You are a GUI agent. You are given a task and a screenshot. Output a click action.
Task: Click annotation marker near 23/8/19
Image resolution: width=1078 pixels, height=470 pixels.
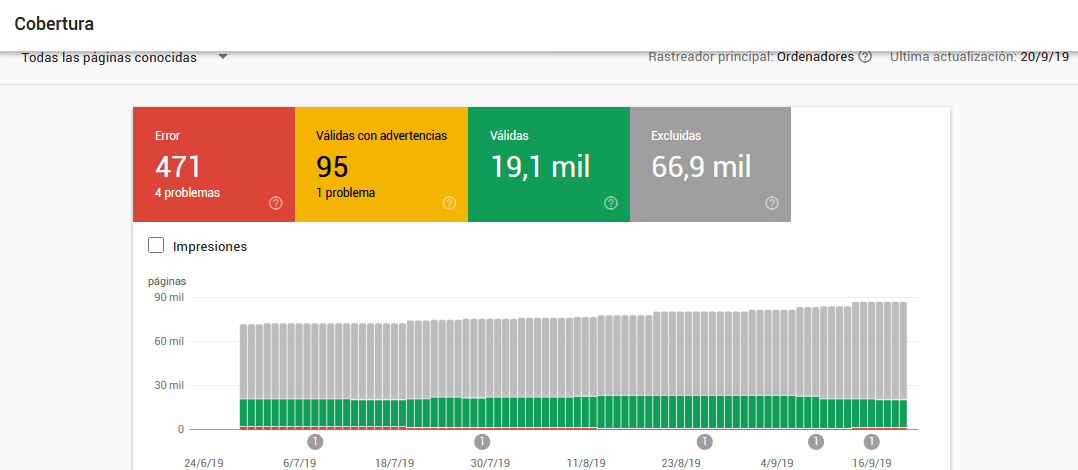(x=705, y=441)
